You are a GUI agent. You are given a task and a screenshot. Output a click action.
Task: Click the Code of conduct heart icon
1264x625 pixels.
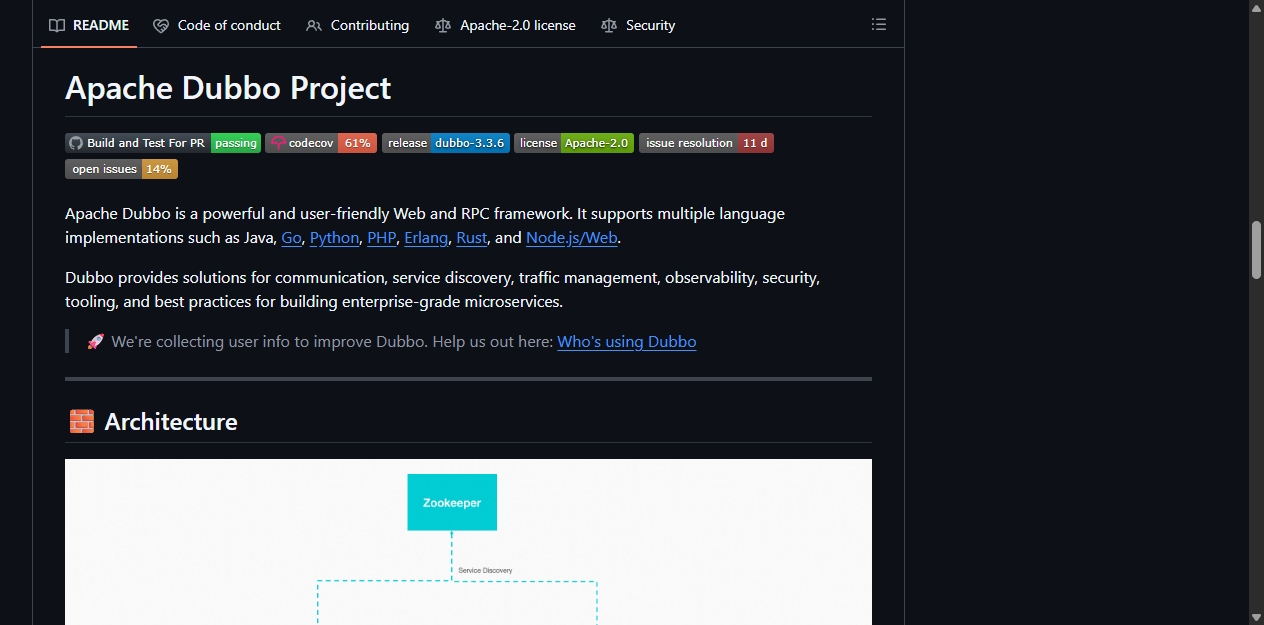161,25
